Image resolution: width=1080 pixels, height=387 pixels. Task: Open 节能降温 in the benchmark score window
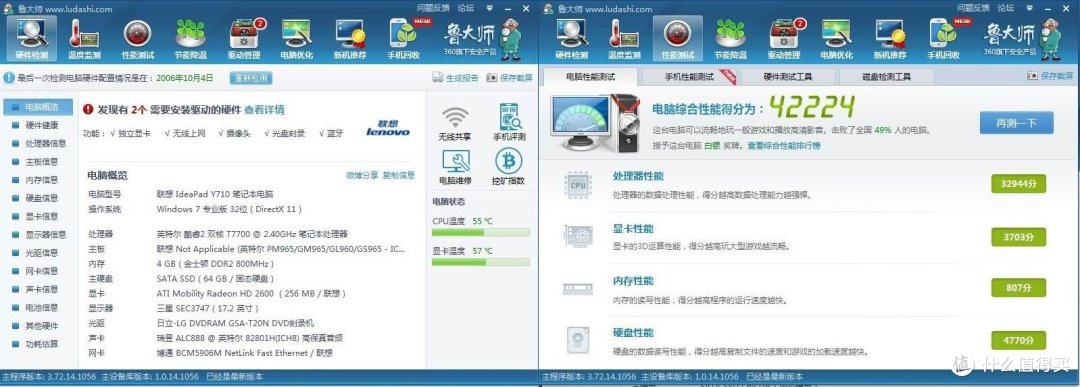tap(731, 39)
